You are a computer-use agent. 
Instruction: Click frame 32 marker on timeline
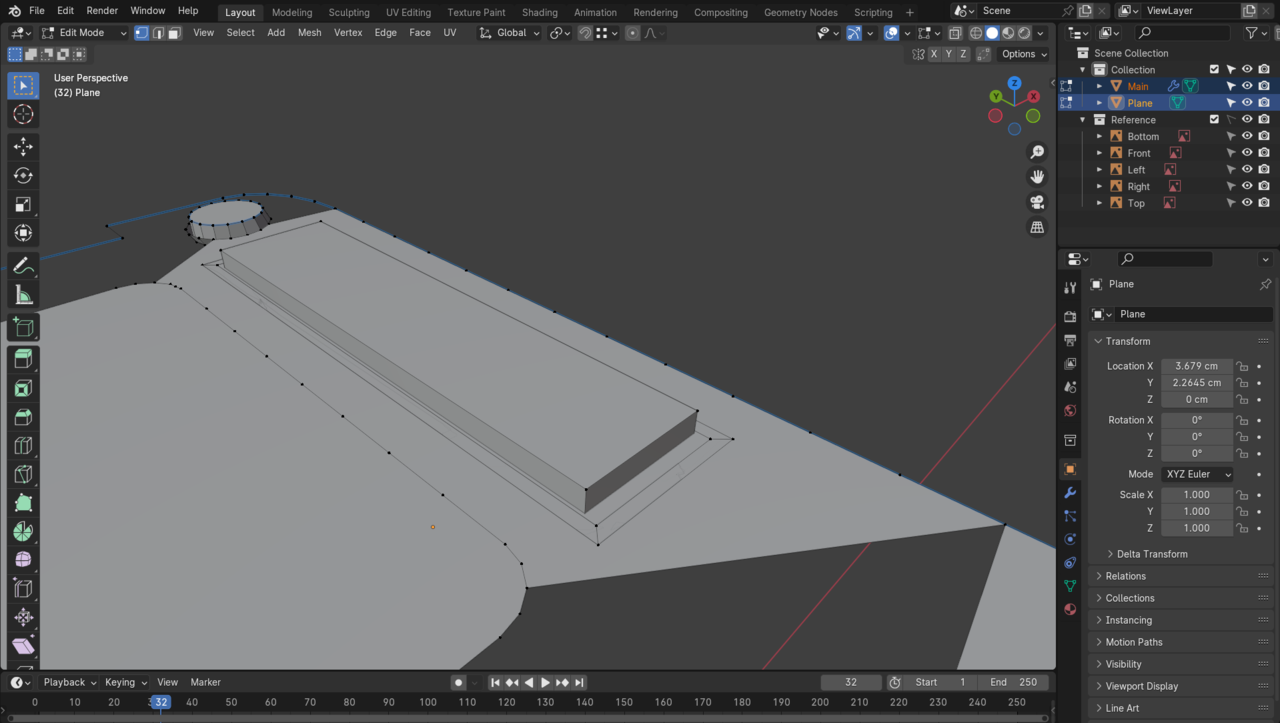click(160, 702)
